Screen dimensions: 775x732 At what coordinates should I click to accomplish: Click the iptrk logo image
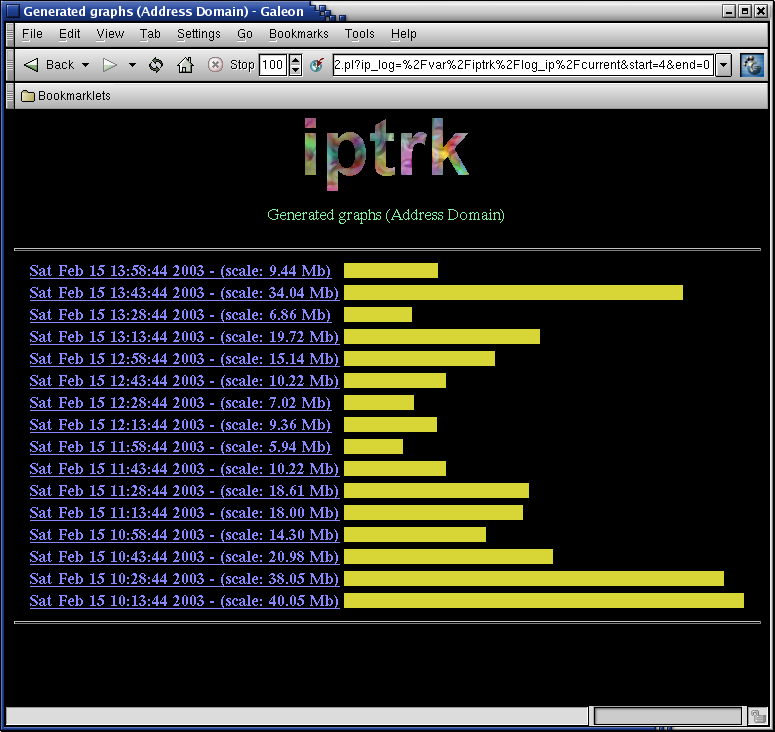point(387,154)
